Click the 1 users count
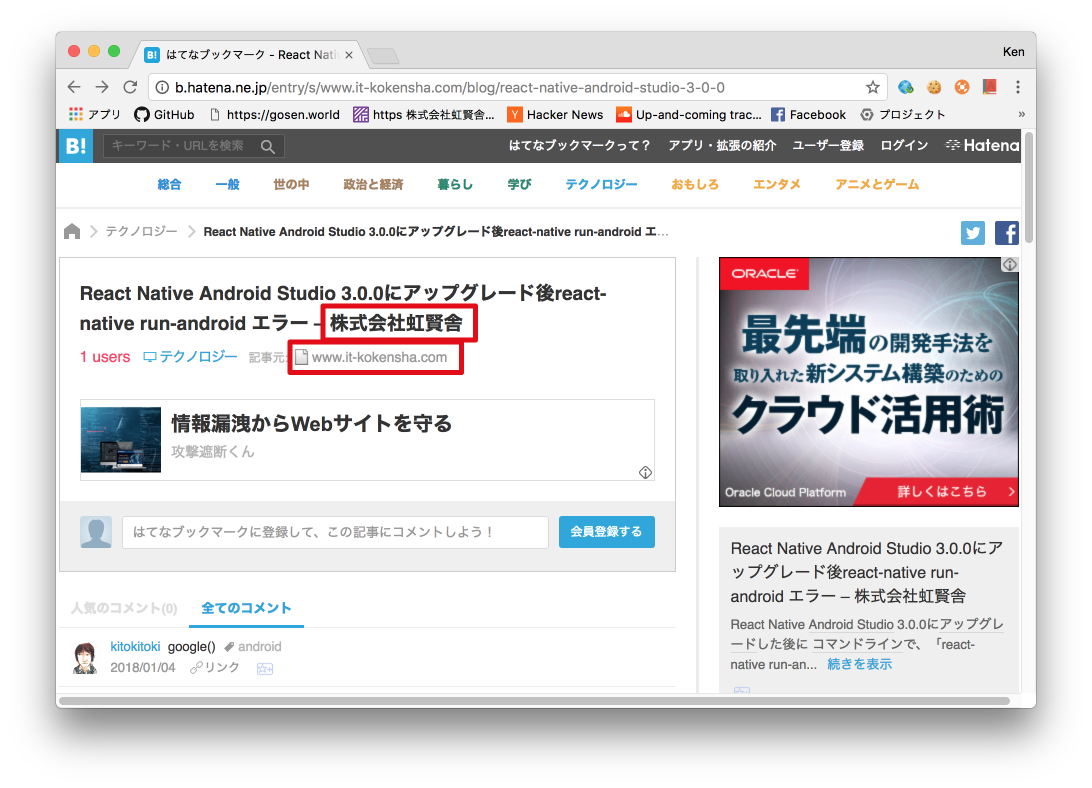Image resolution: width=1092 pixels, height=788 pixels. (x=105, y=357)
